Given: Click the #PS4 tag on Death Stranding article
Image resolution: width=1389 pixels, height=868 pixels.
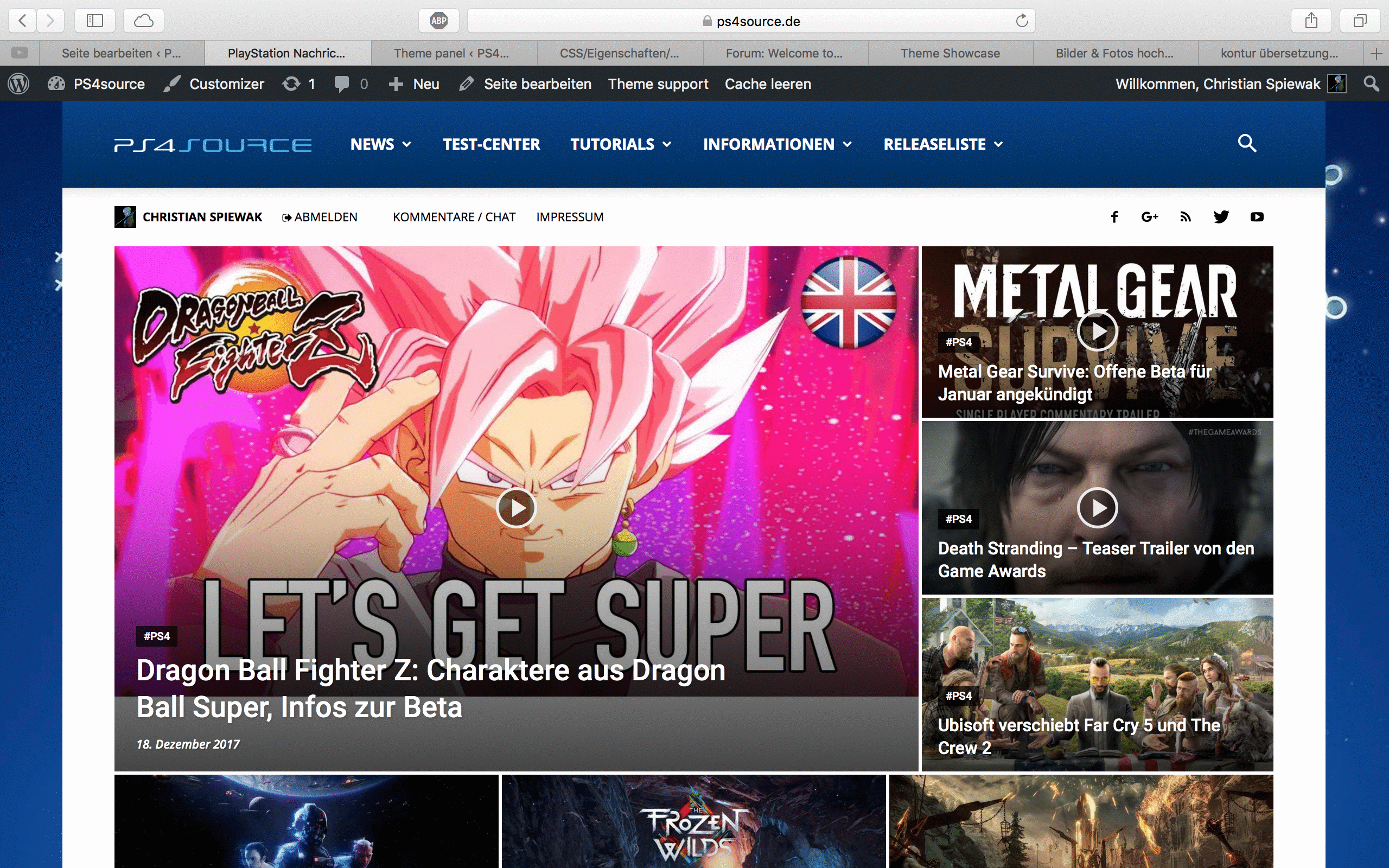Looking at the screenshot, I should tap(959, 519).
